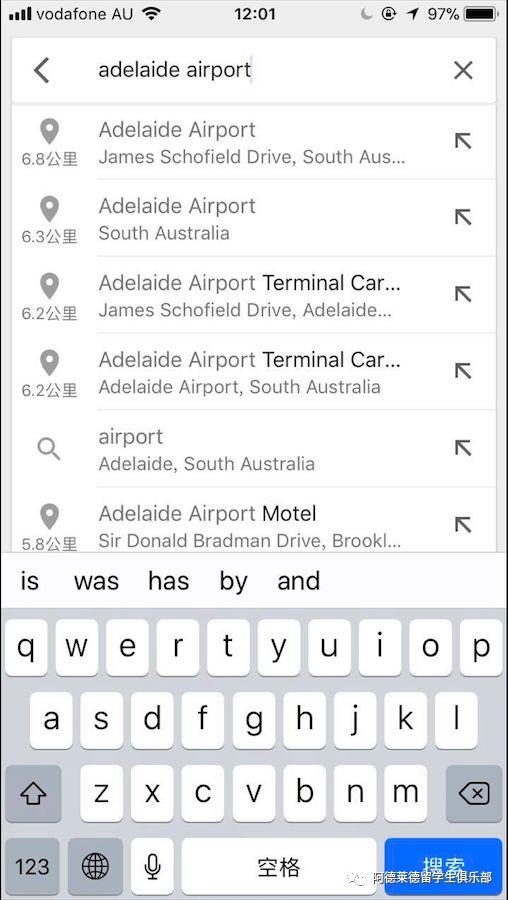The width and height of the screenshot is (508, 900).
Task: Tap the location pin showing 6.8公里
Action: (49, 131)
